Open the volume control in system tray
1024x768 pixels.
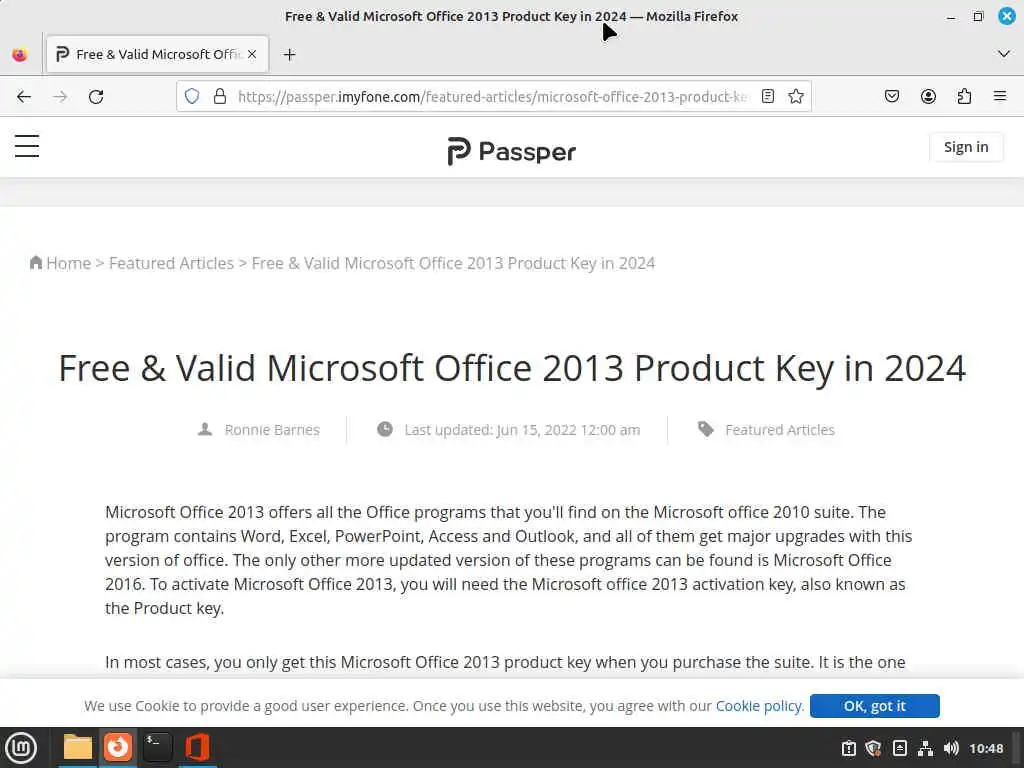click(951, 748)
